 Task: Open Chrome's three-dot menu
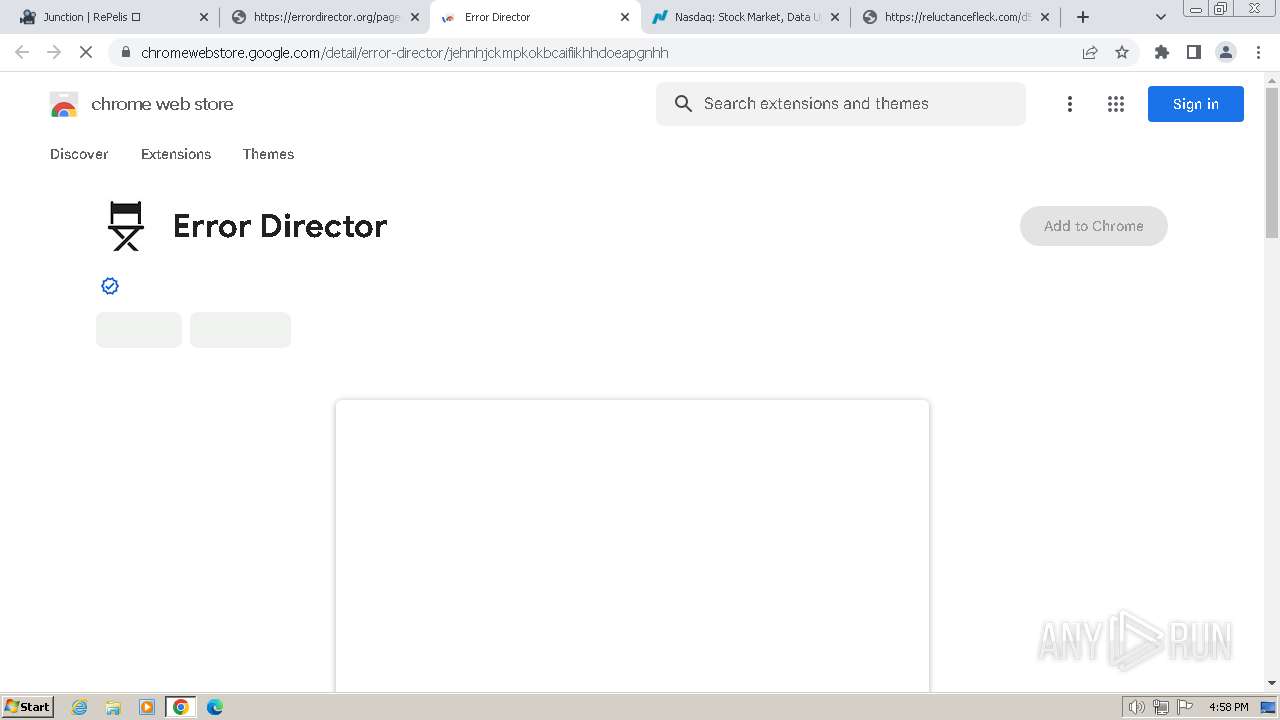[1258, 52]
